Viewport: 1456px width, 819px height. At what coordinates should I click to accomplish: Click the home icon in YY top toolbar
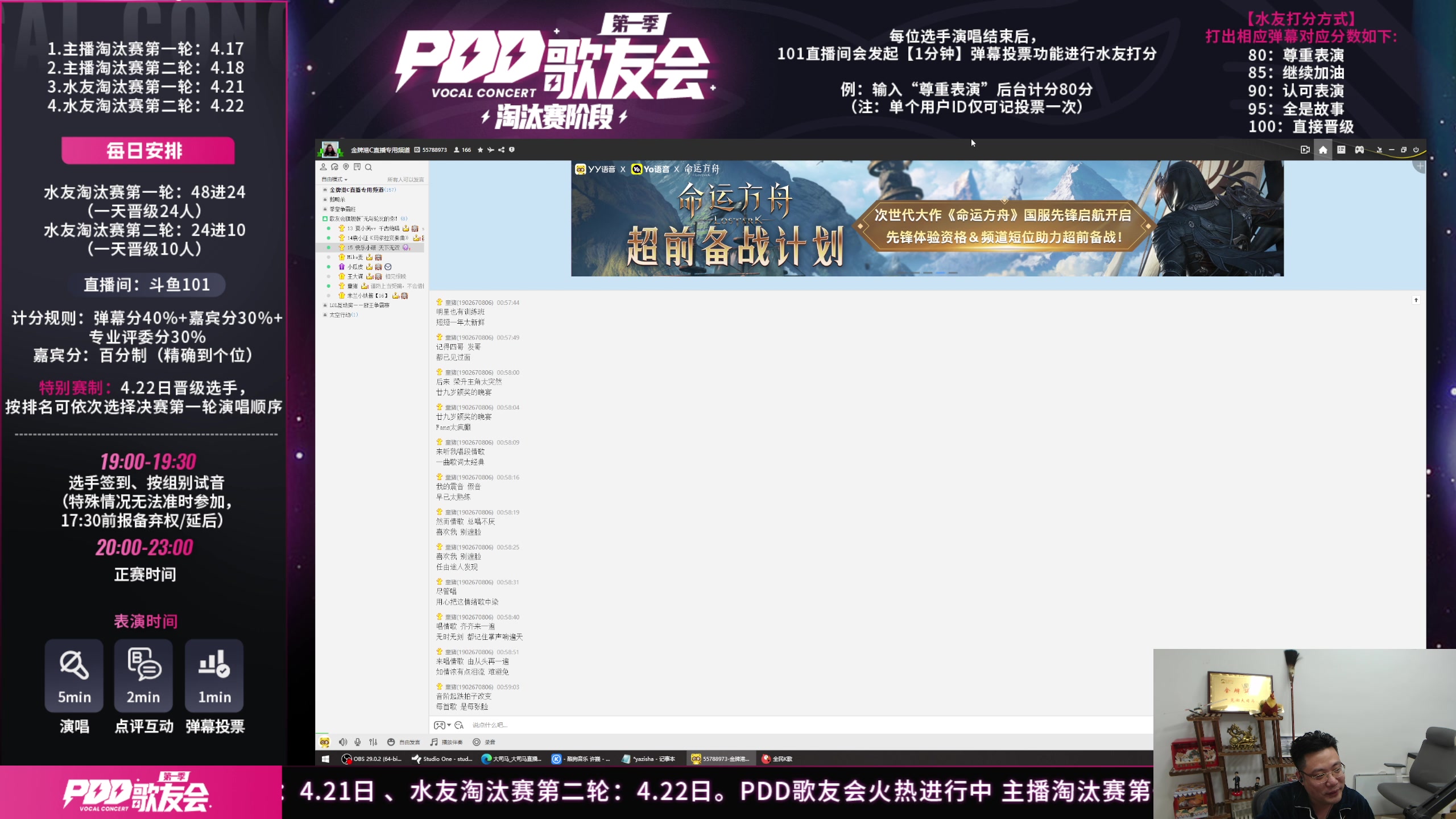pos(1323,150)
